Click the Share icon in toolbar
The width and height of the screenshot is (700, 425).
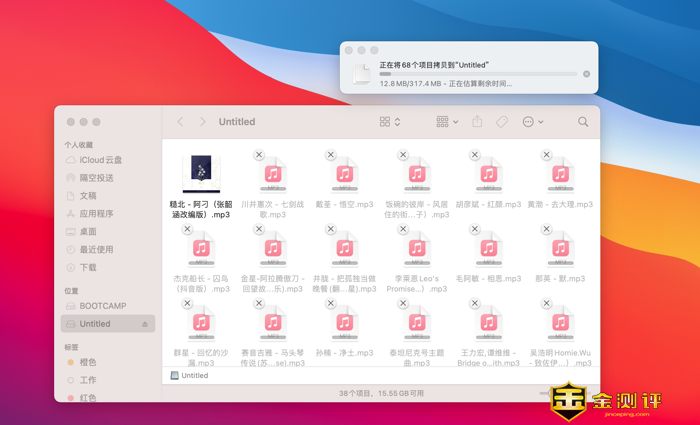[x=477, y=122]
